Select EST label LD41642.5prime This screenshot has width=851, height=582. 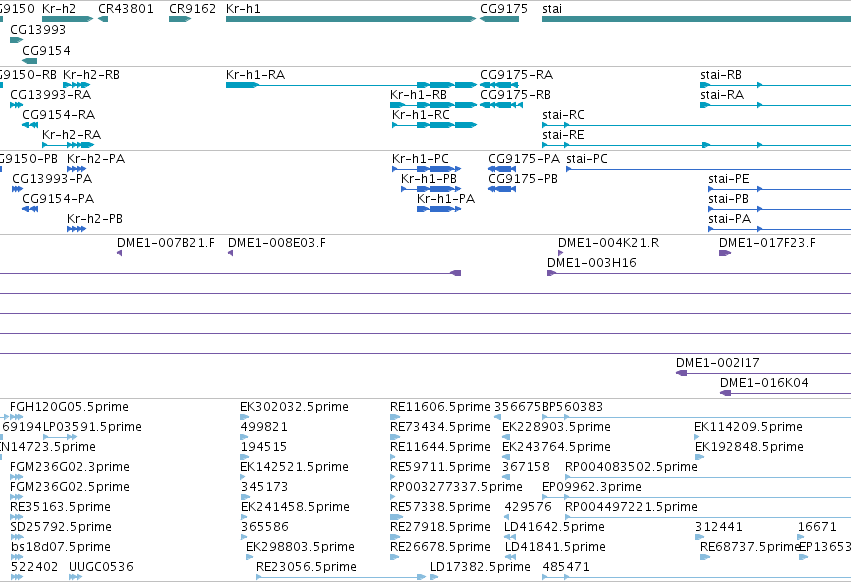[x=554, y=527]
